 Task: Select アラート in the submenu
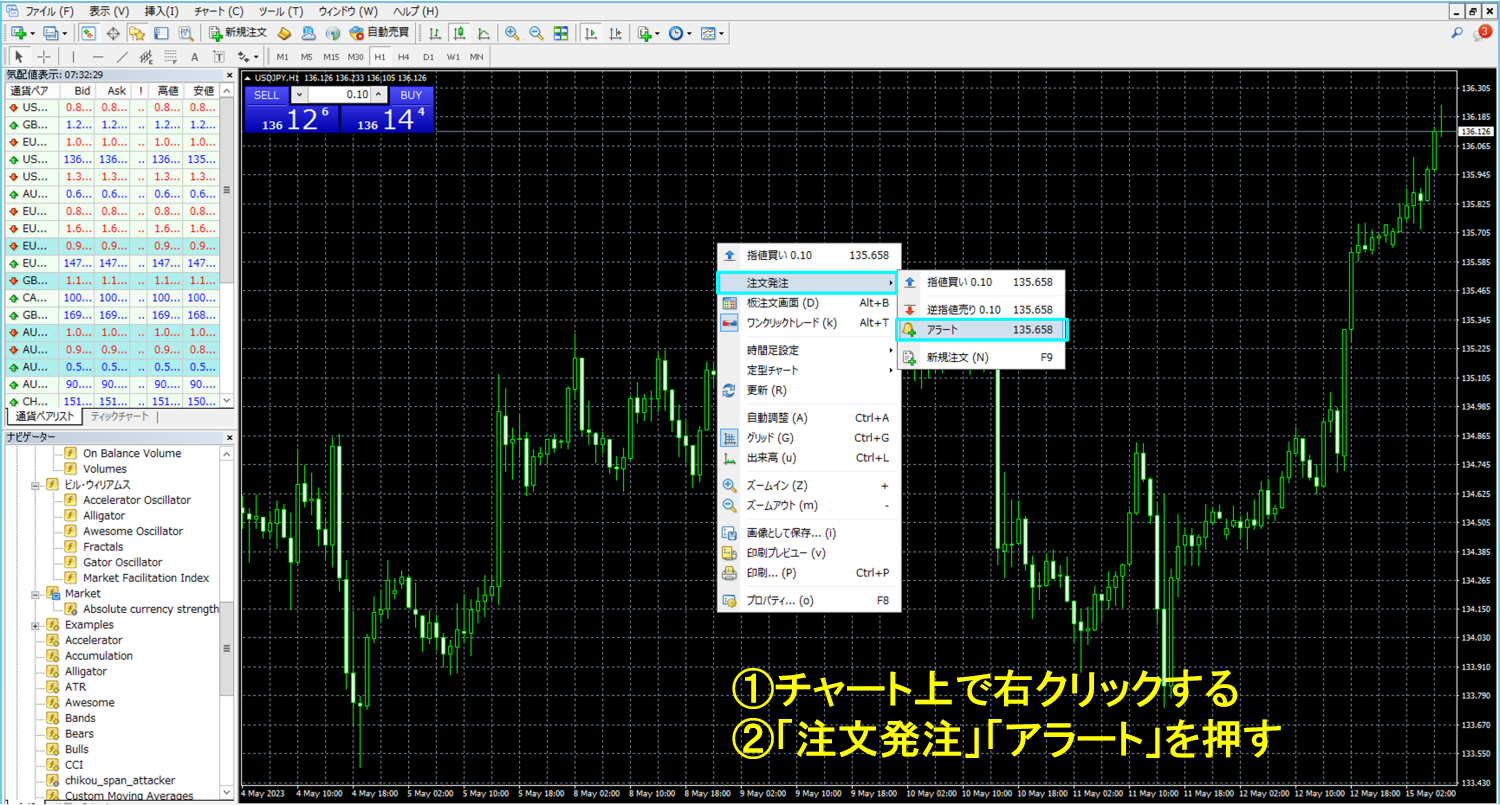coord(983,330)
